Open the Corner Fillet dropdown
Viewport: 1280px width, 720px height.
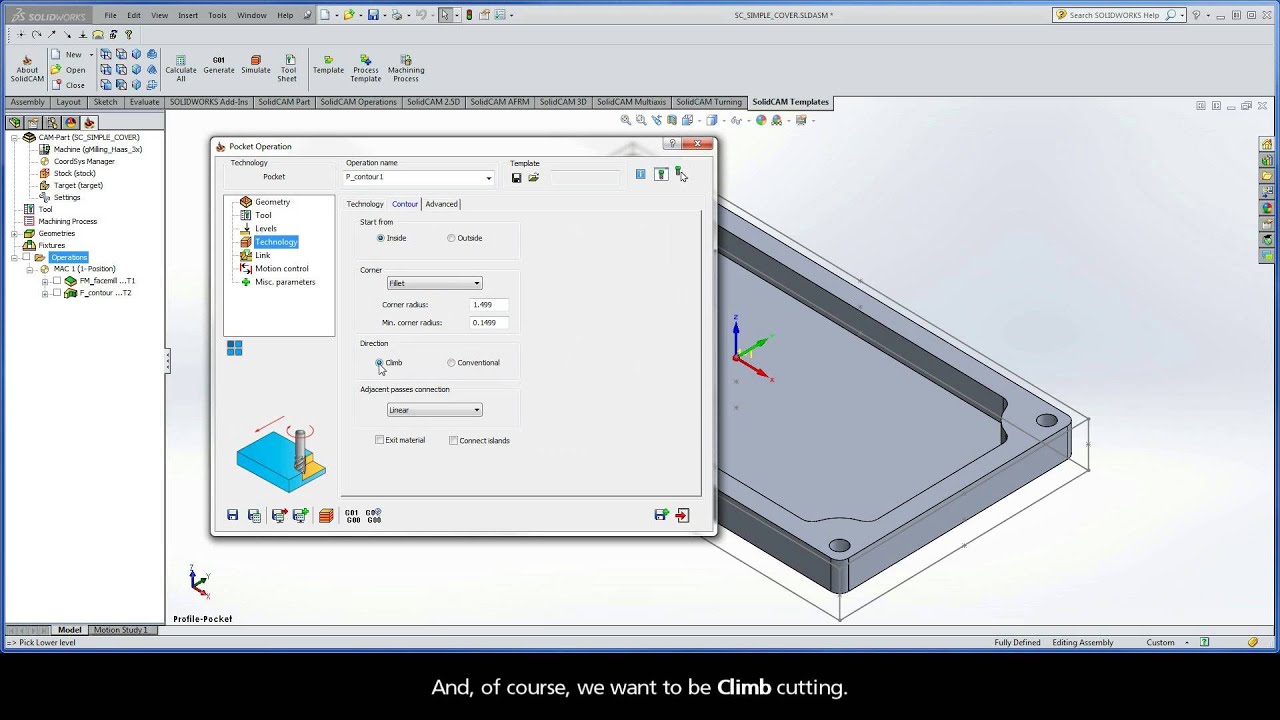434,283
